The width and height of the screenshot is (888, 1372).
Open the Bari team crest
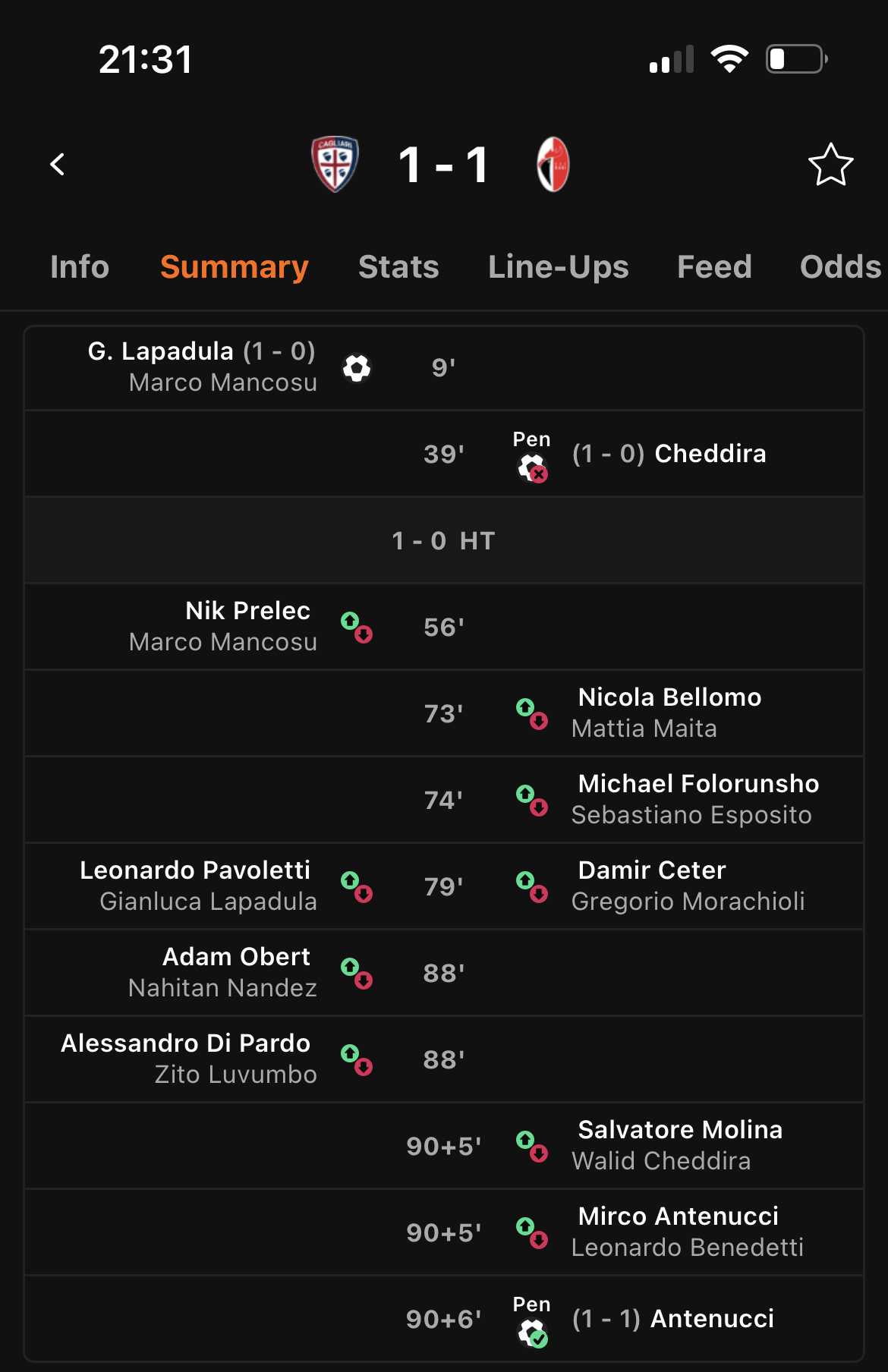point(553,164)
